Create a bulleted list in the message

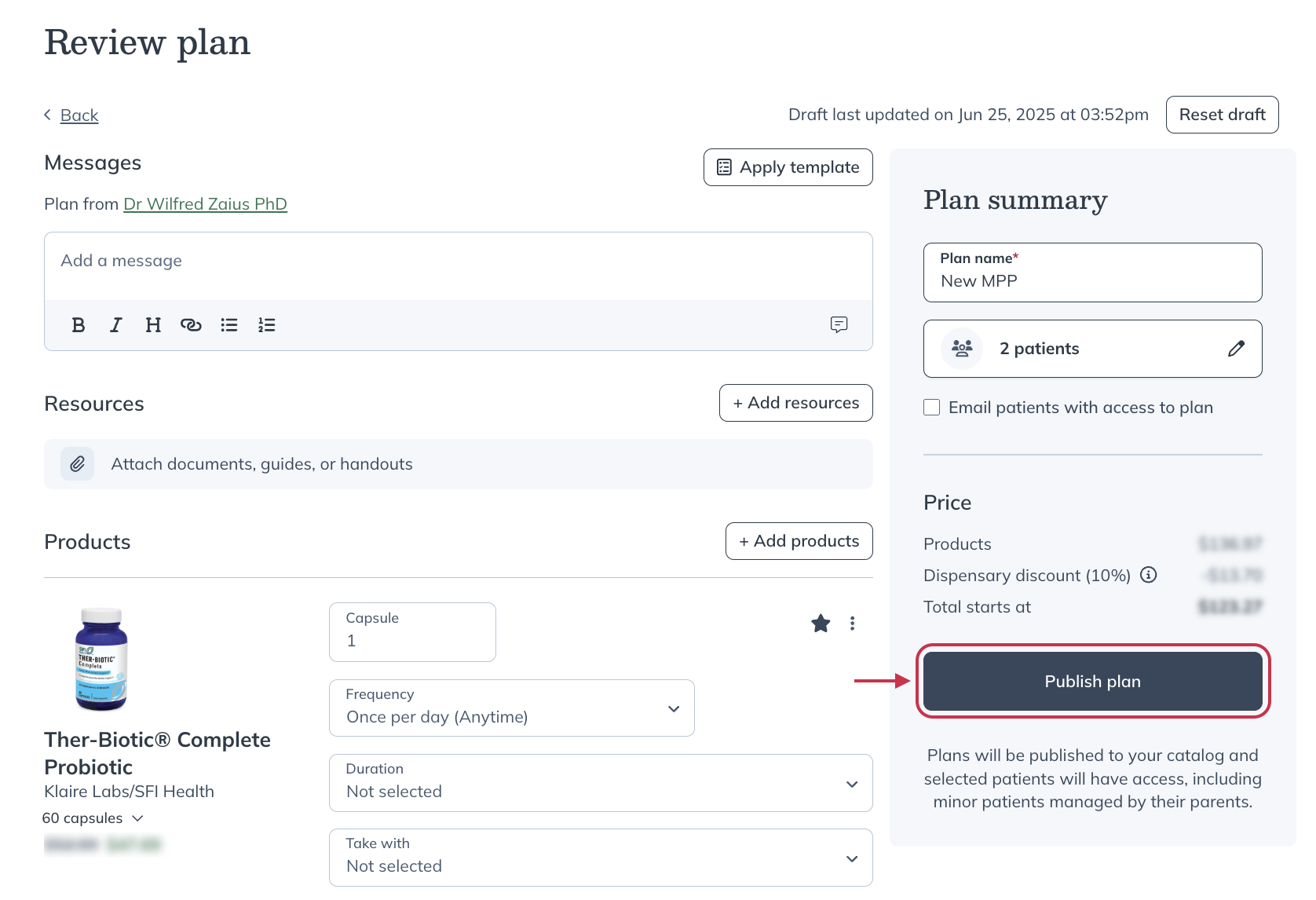pos(228,324)
